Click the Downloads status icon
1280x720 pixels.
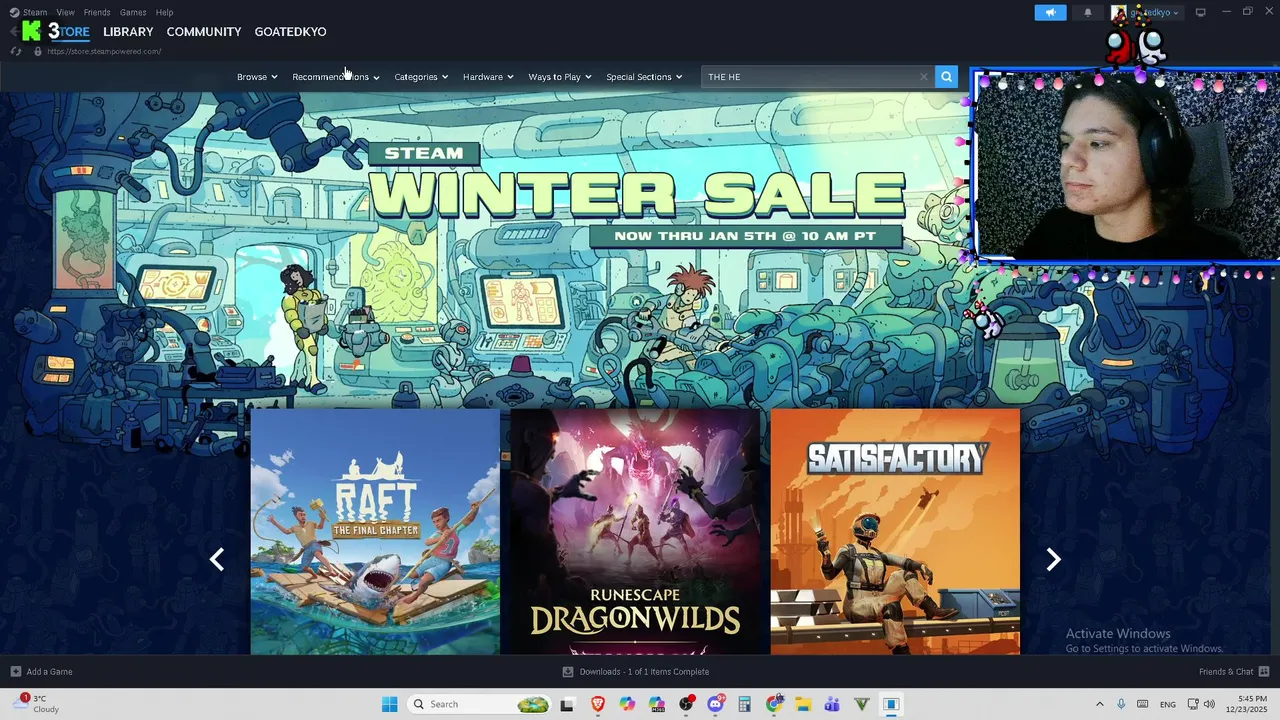[568, 672]
